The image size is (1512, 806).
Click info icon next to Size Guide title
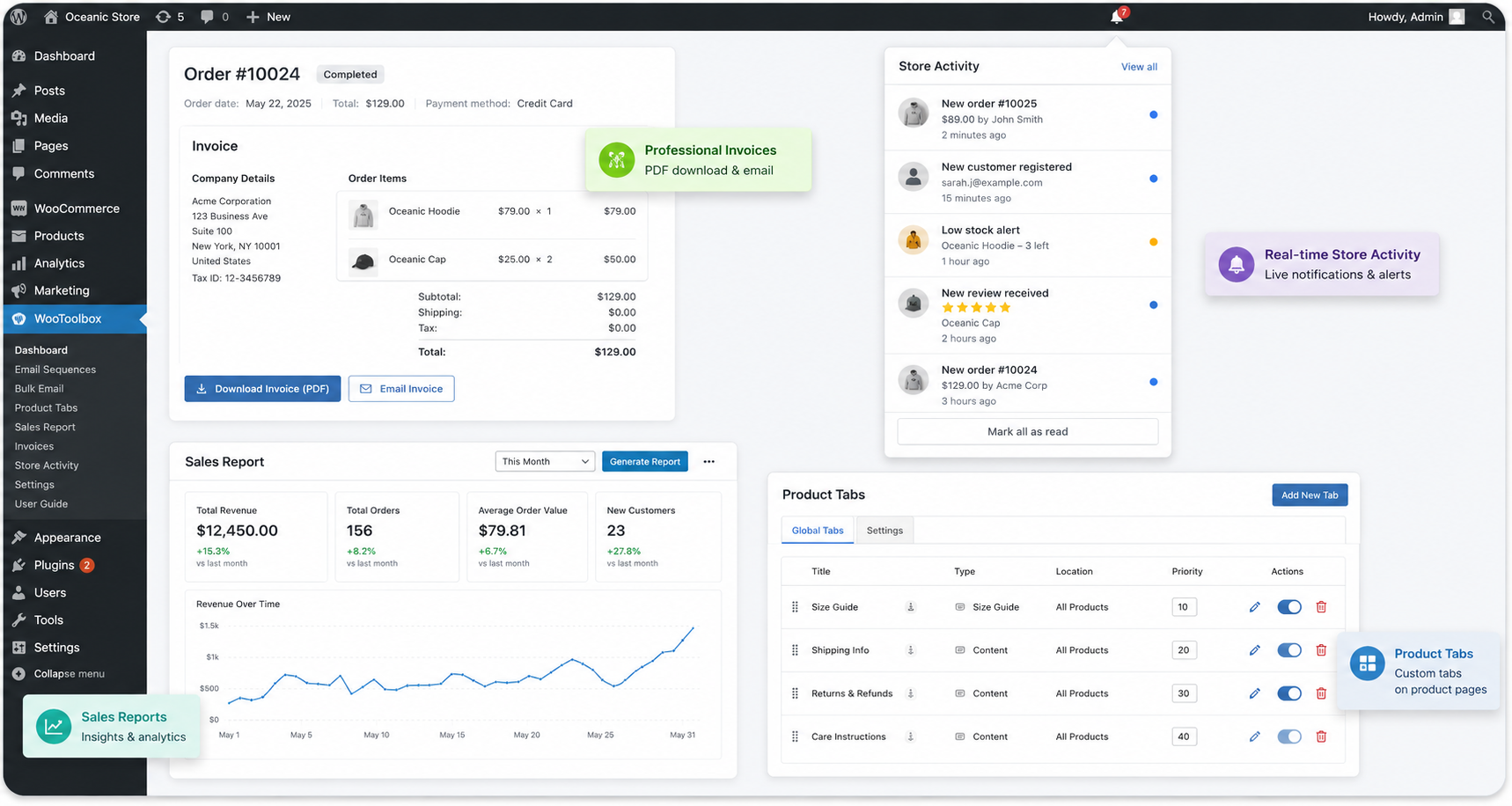tap(911, 607)
